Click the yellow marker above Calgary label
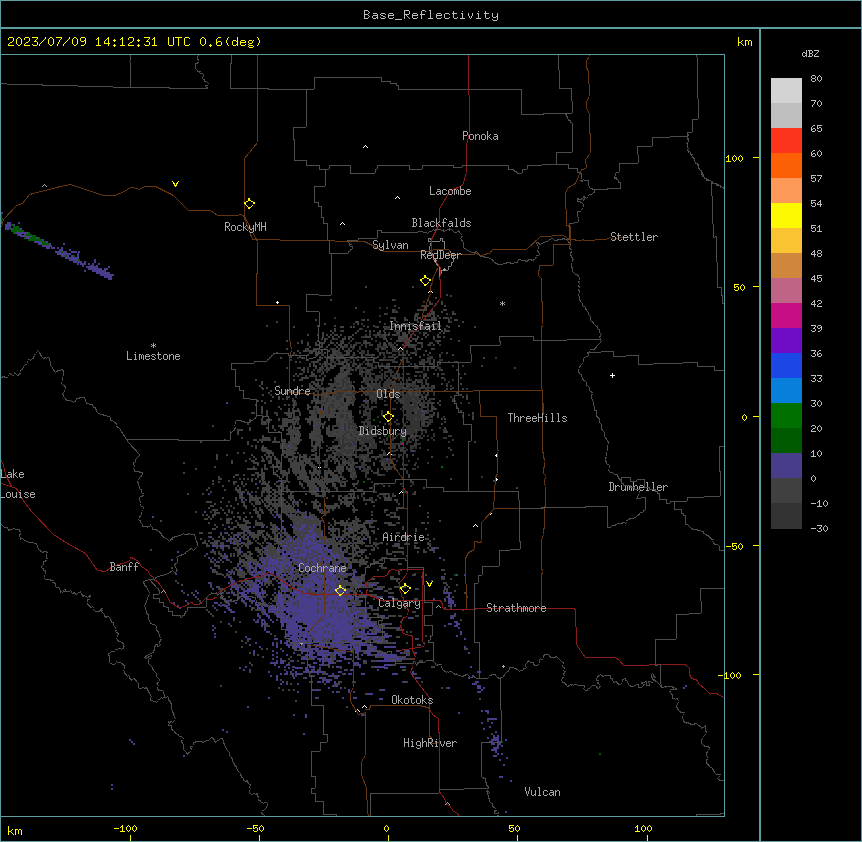The height and width of the screenshot is (842, 862). [x=405, y=589]
